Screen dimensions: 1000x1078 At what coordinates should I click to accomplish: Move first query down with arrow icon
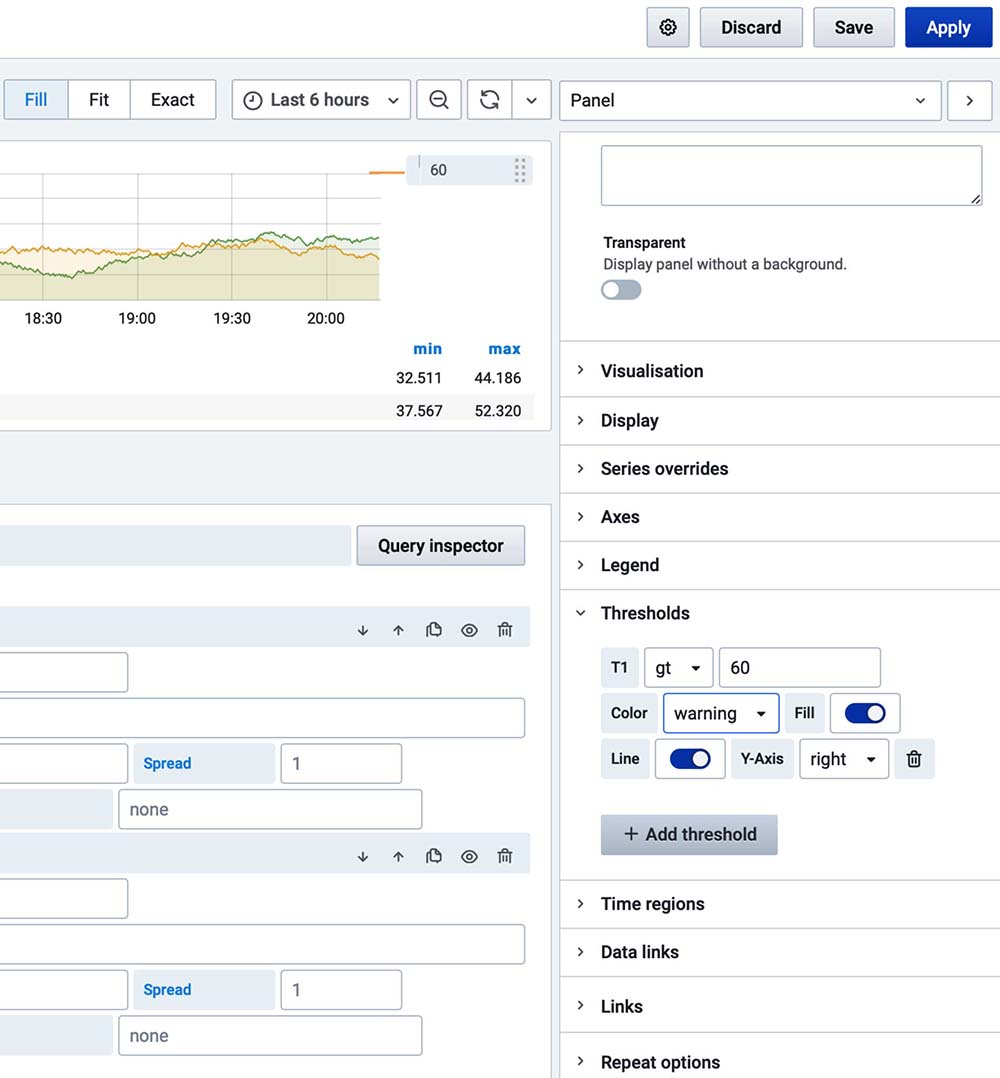[363, 630]
